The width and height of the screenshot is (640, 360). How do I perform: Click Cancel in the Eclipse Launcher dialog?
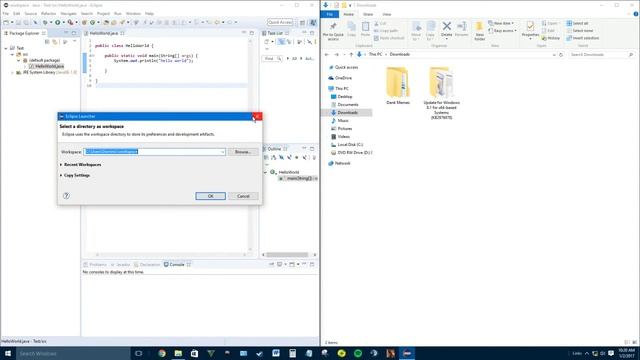coord(243,196)
